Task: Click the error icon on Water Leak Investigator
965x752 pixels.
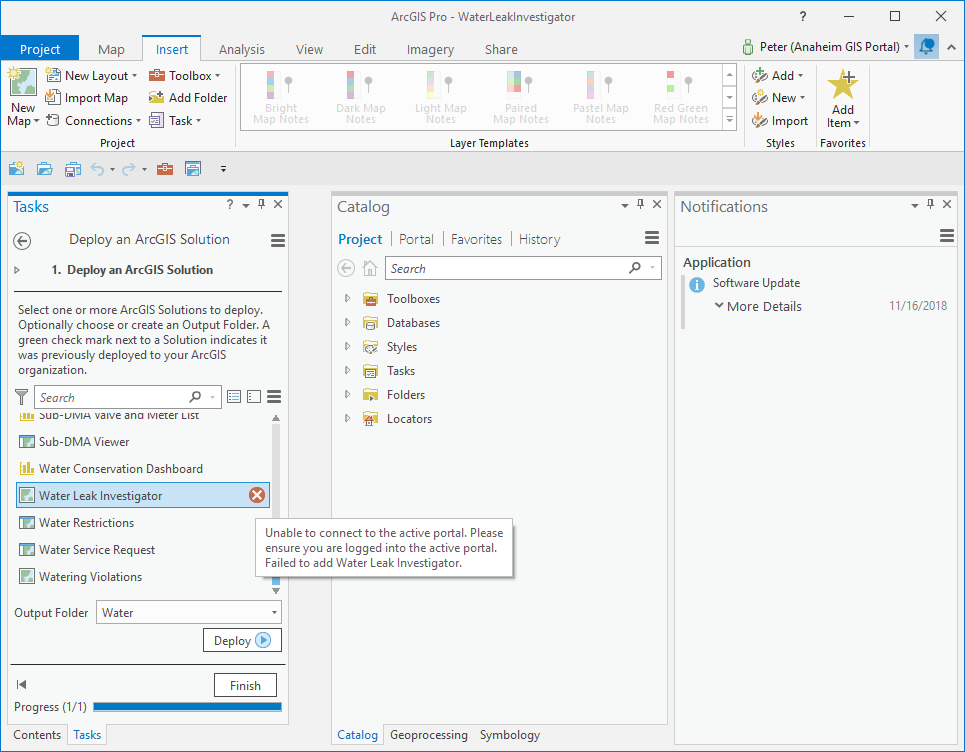Action: point(257,495)
